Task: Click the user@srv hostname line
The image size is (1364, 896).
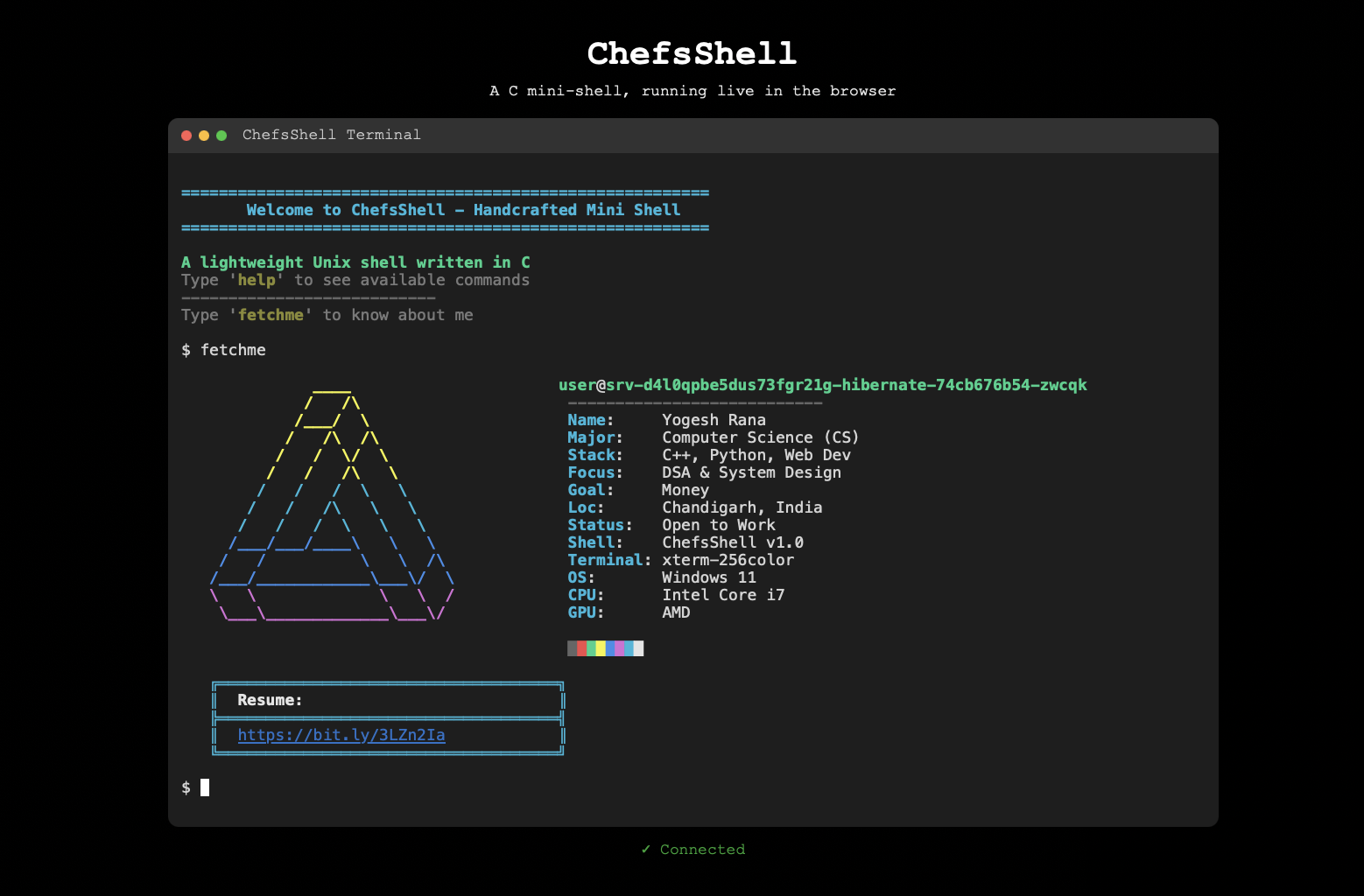Action: [822, 385]
